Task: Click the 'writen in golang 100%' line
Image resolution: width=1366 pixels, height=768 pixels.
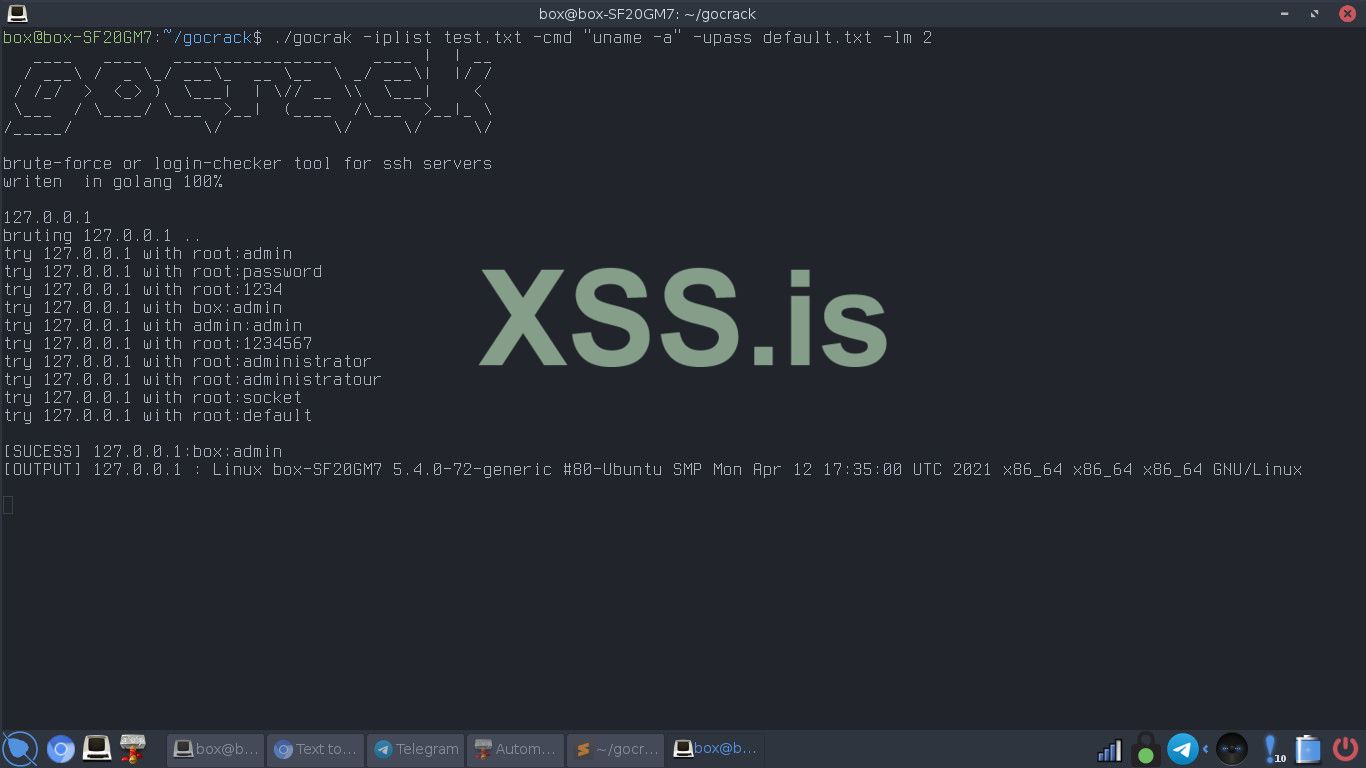Action: coord(113,182)
